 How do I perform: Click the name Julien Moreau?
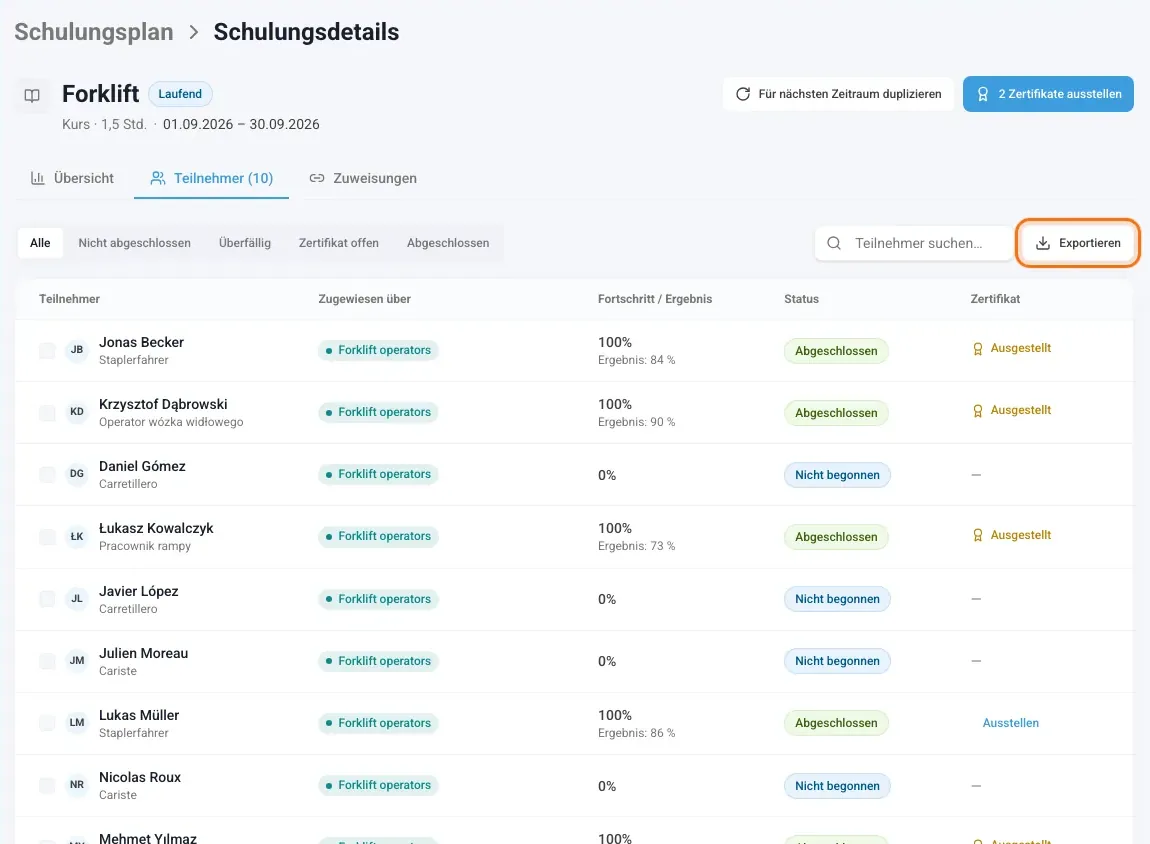pos(144,653)
